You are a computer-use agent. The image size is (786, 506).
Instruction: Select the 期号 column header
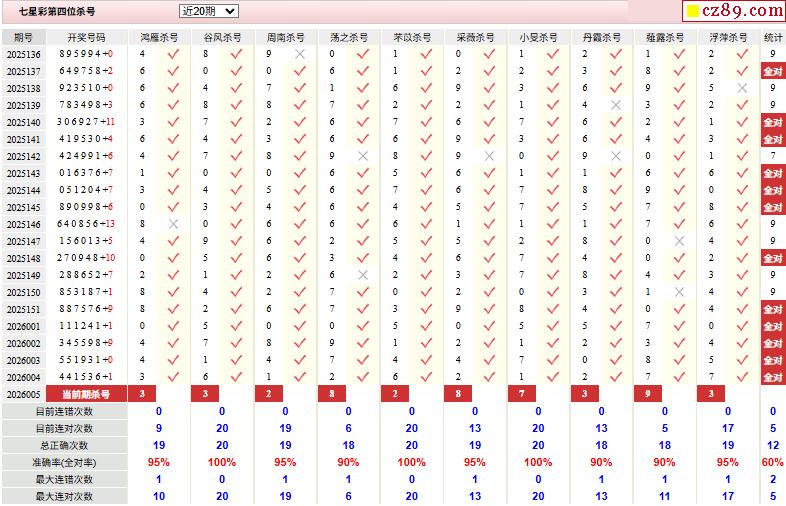[24, 37]
